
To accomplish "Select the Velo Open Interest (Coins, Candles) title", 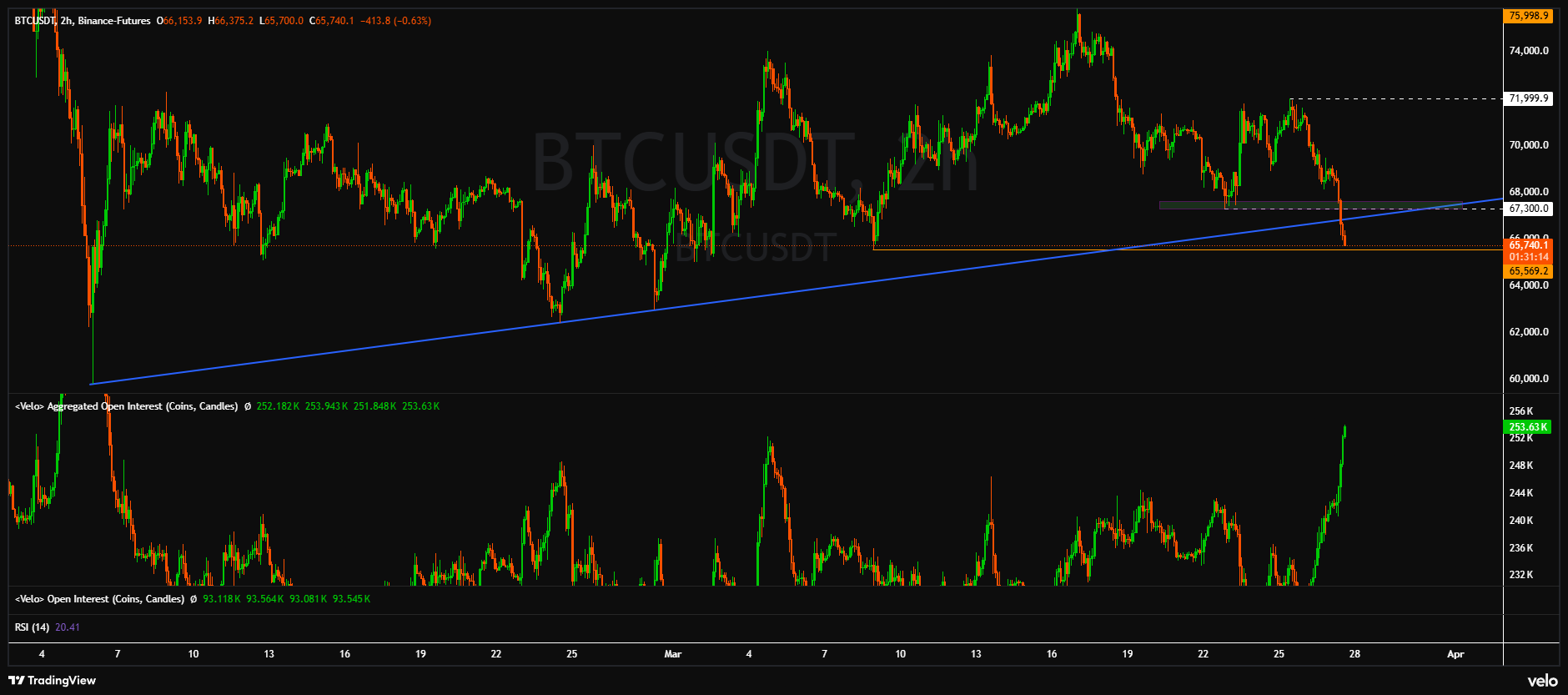I will pos(99,599).
